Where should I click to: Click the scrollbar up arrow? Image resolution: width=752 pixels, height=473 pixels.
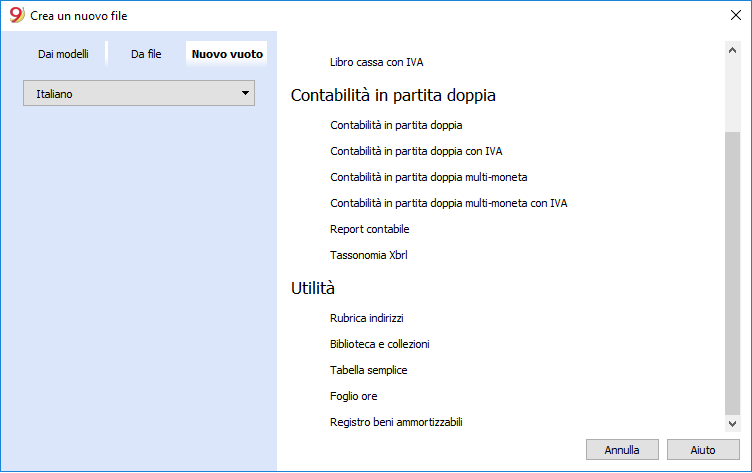pyautogui.click(x=732, y=50)
